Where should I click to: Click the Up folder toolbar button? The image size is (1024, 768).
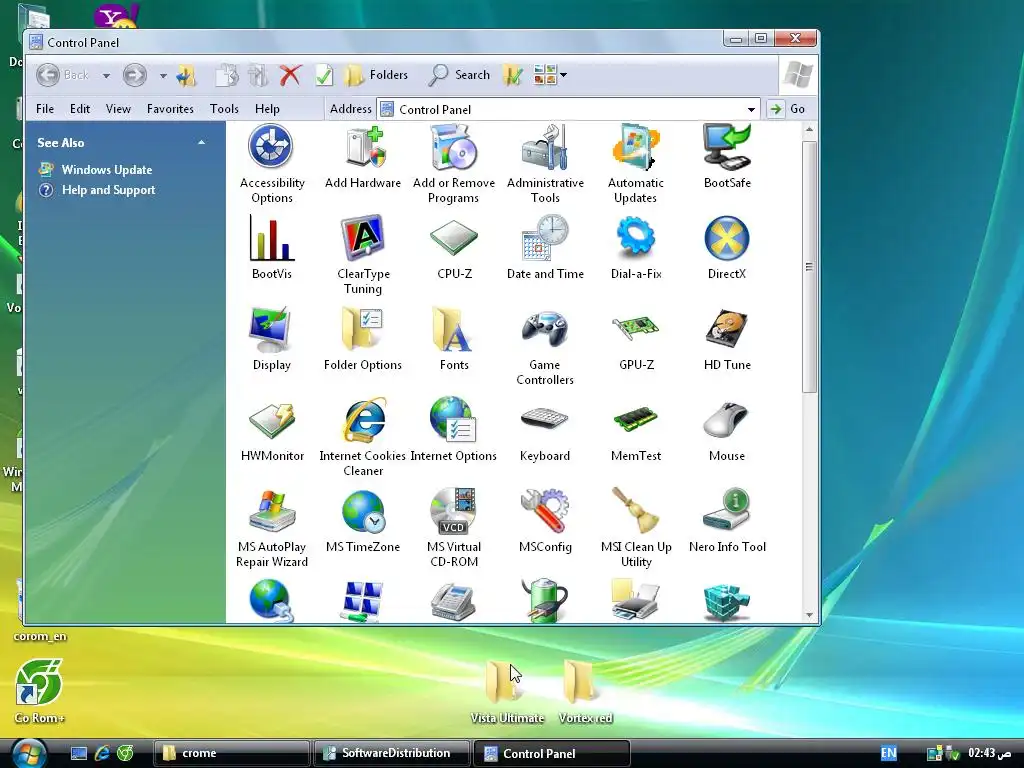tap(187, 75)
